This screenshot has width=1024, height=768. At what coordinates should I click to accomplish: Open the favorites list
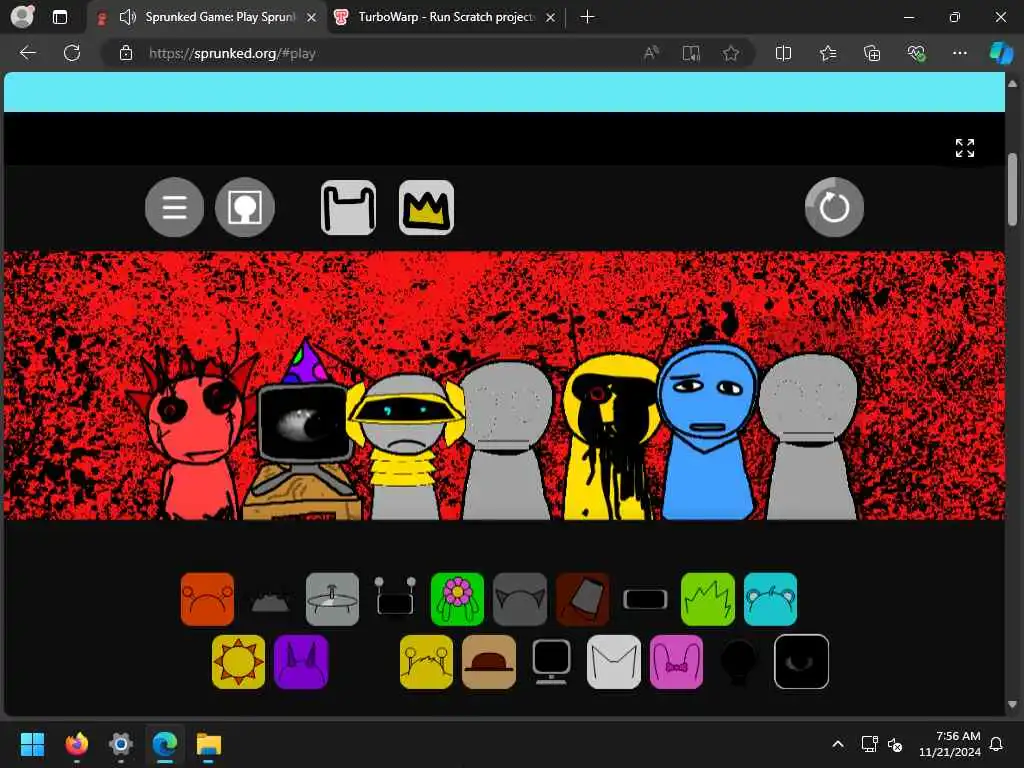(x=827, y=53)
